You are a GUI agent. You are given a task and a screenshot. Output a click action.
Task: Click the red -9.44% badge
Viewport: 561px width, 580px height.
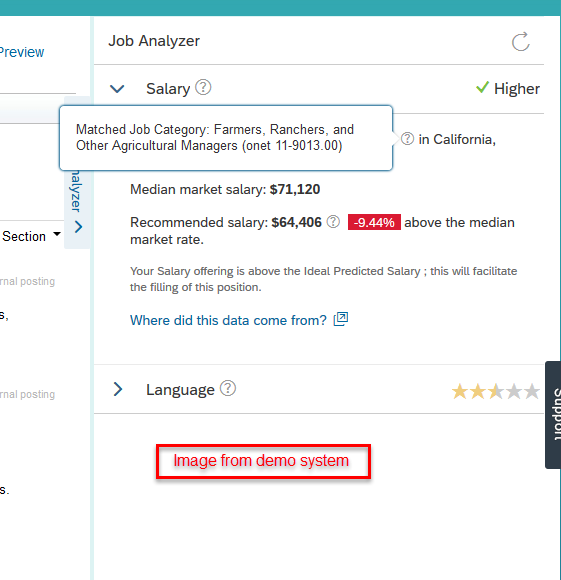click(374, 222)
